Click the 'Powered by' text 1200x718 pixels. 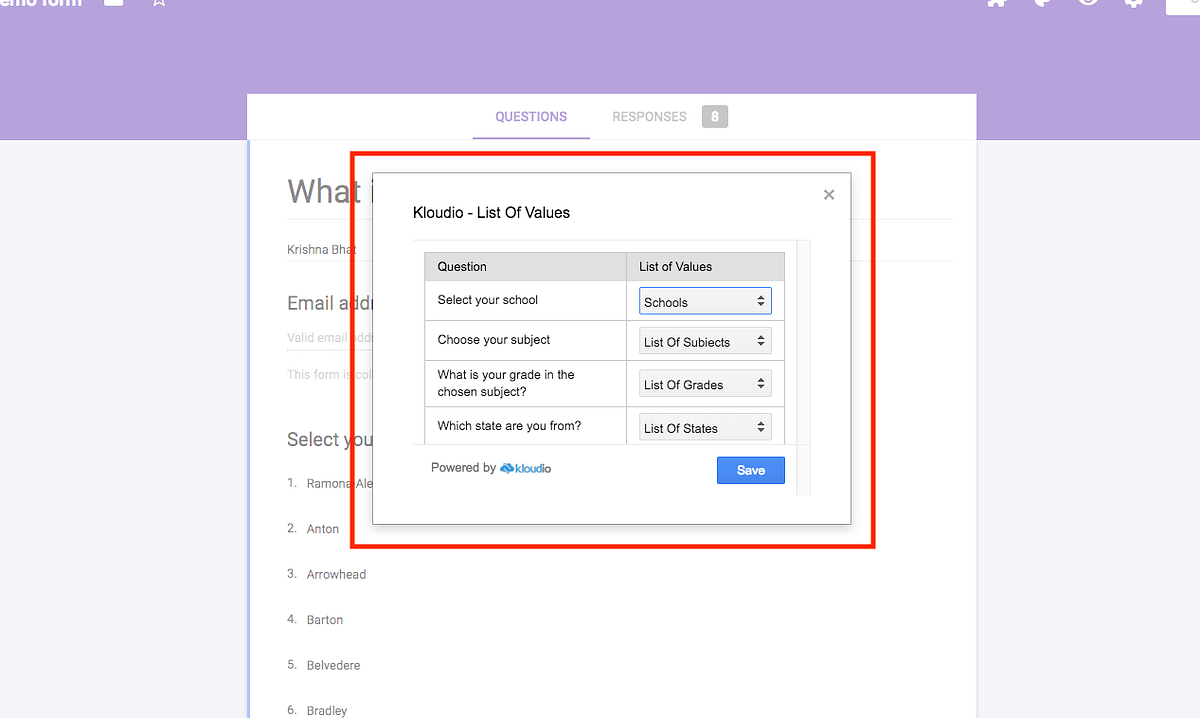pos(463,468)
